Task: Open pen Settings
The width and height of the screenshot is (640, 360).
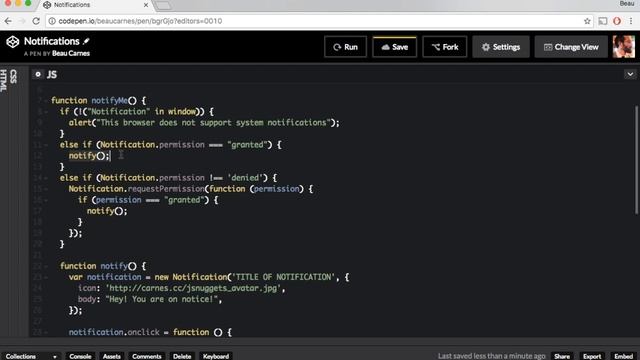Action: pos(500,47)
